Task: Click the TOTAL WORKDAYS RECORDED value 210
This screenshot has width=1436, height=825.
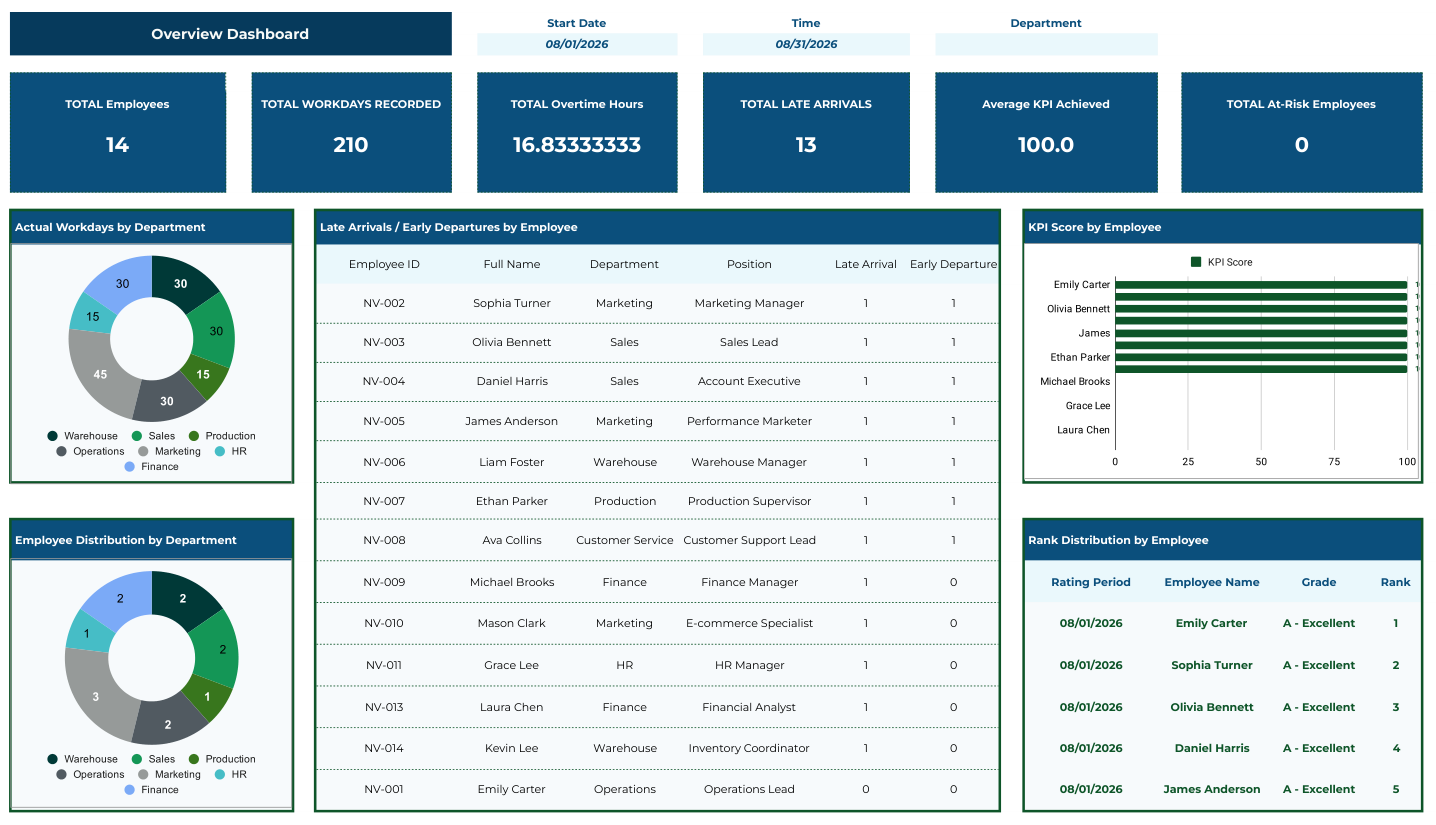Action: [x=351, y=145]
